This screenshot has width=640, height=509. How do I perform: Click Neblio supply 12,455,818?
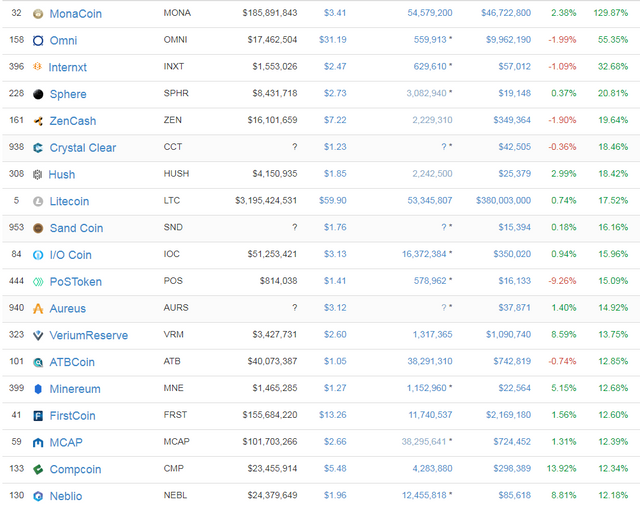click(x=424, y=496)
